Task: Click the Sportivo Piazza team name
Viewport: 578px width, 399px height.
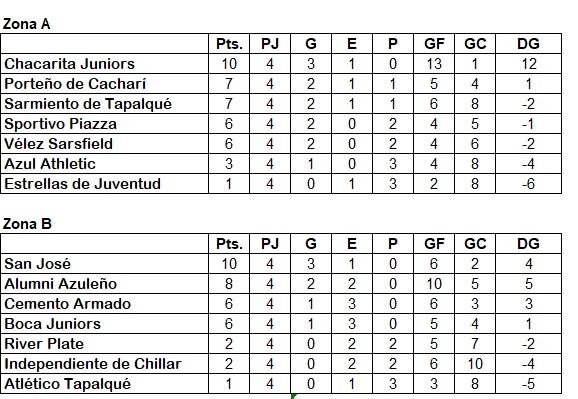Action: [x=60, y=124]
